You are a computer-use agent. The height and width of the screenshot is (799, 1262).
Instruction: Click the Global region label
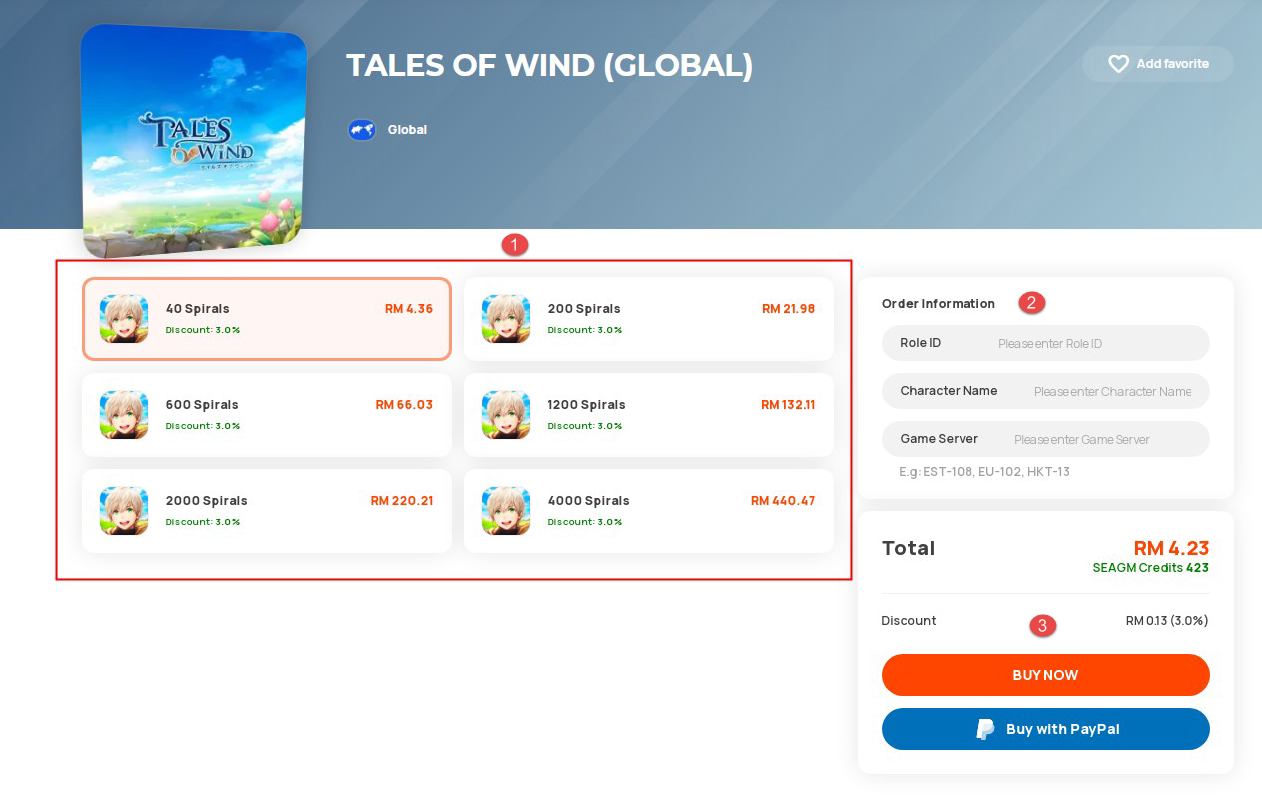click(x=407, y=130)
